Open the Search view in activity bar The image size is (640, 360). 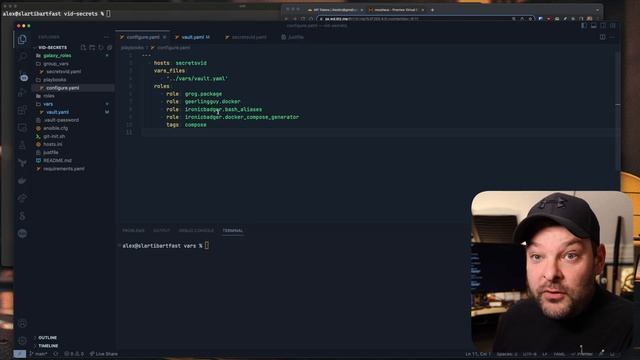pyautogui.click(x=22, y=57)
